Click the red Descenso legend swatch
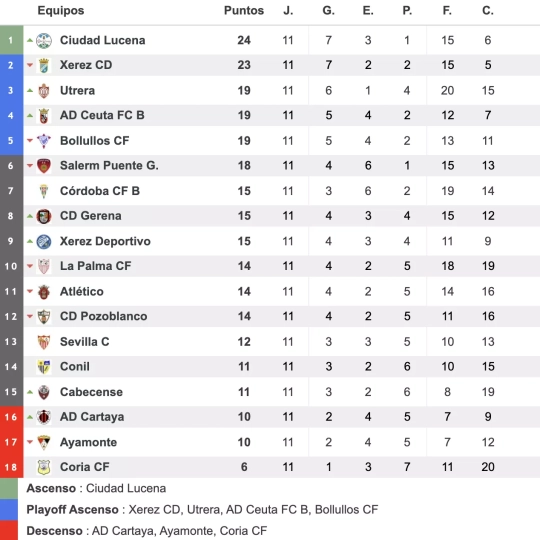Image resolution: width=540 pixels, height=540 pixels. tap(9, 530)
